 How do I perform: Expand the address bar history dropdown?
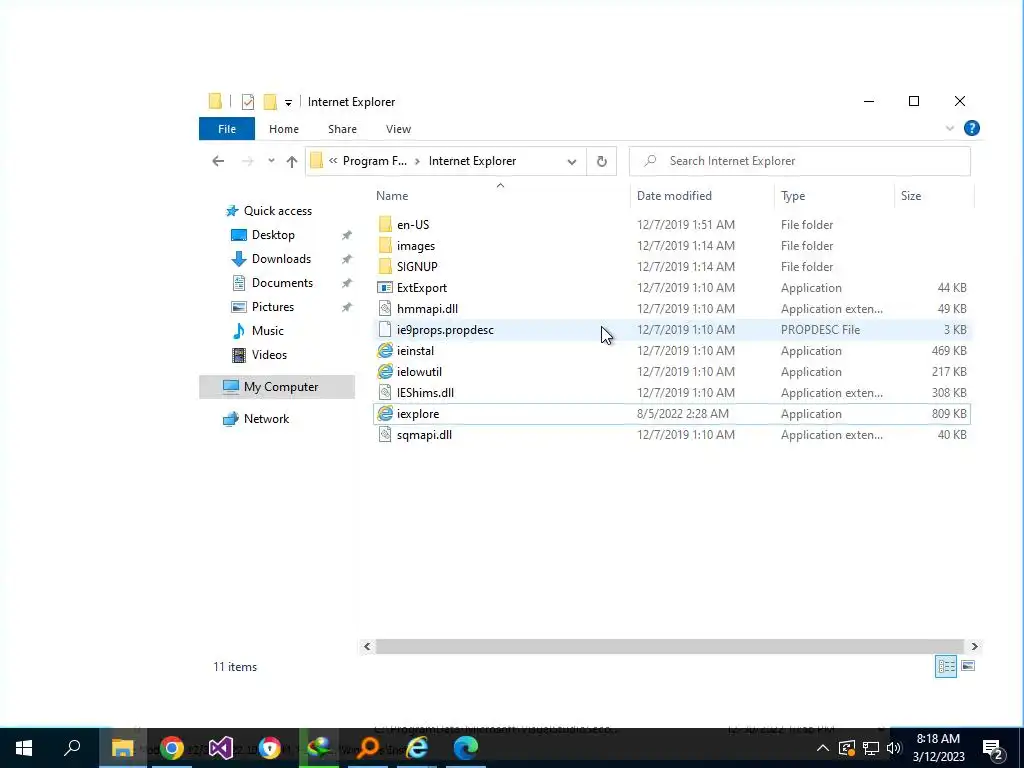tap(571, 161)
